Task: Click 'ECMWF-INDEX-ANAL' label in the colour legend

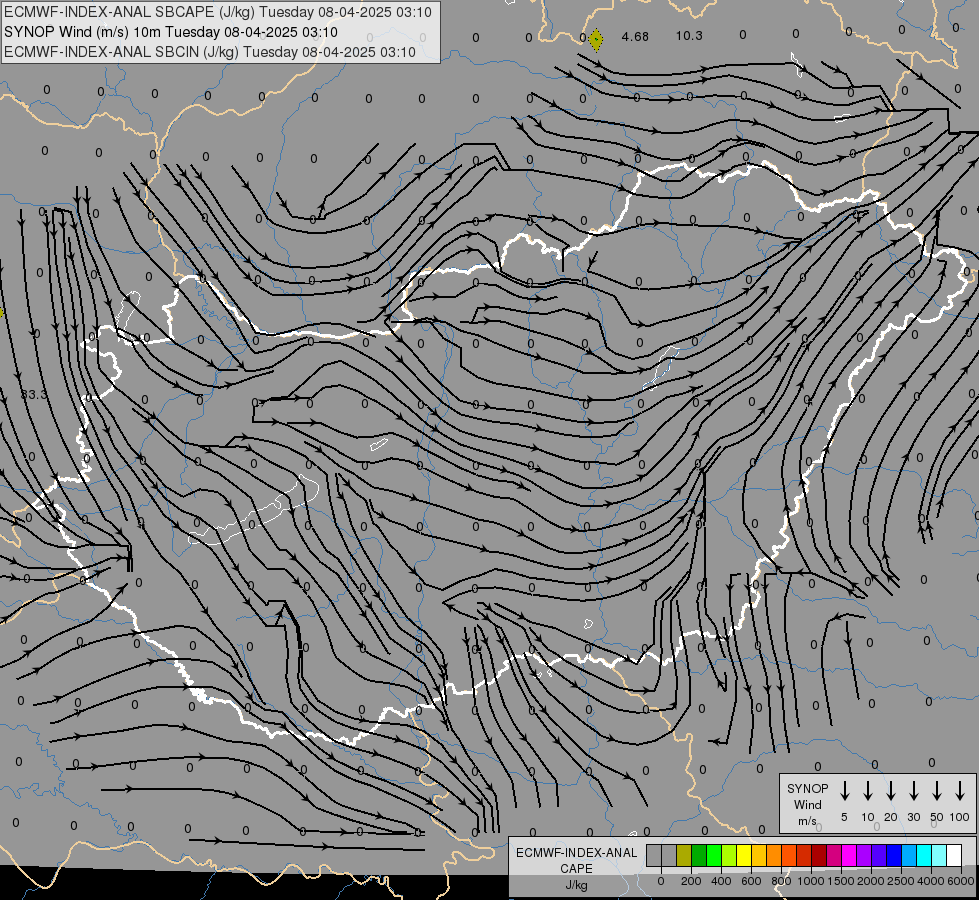Action: pos(576,853)
